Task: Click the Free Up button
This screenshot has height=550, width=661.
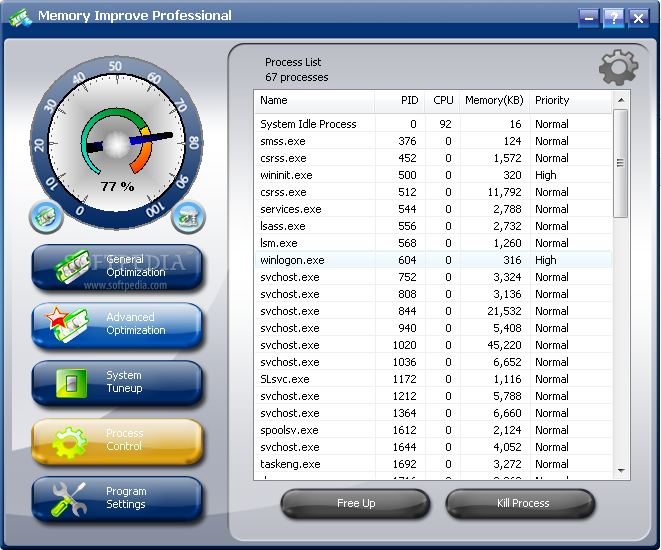Action: (355, 503)
